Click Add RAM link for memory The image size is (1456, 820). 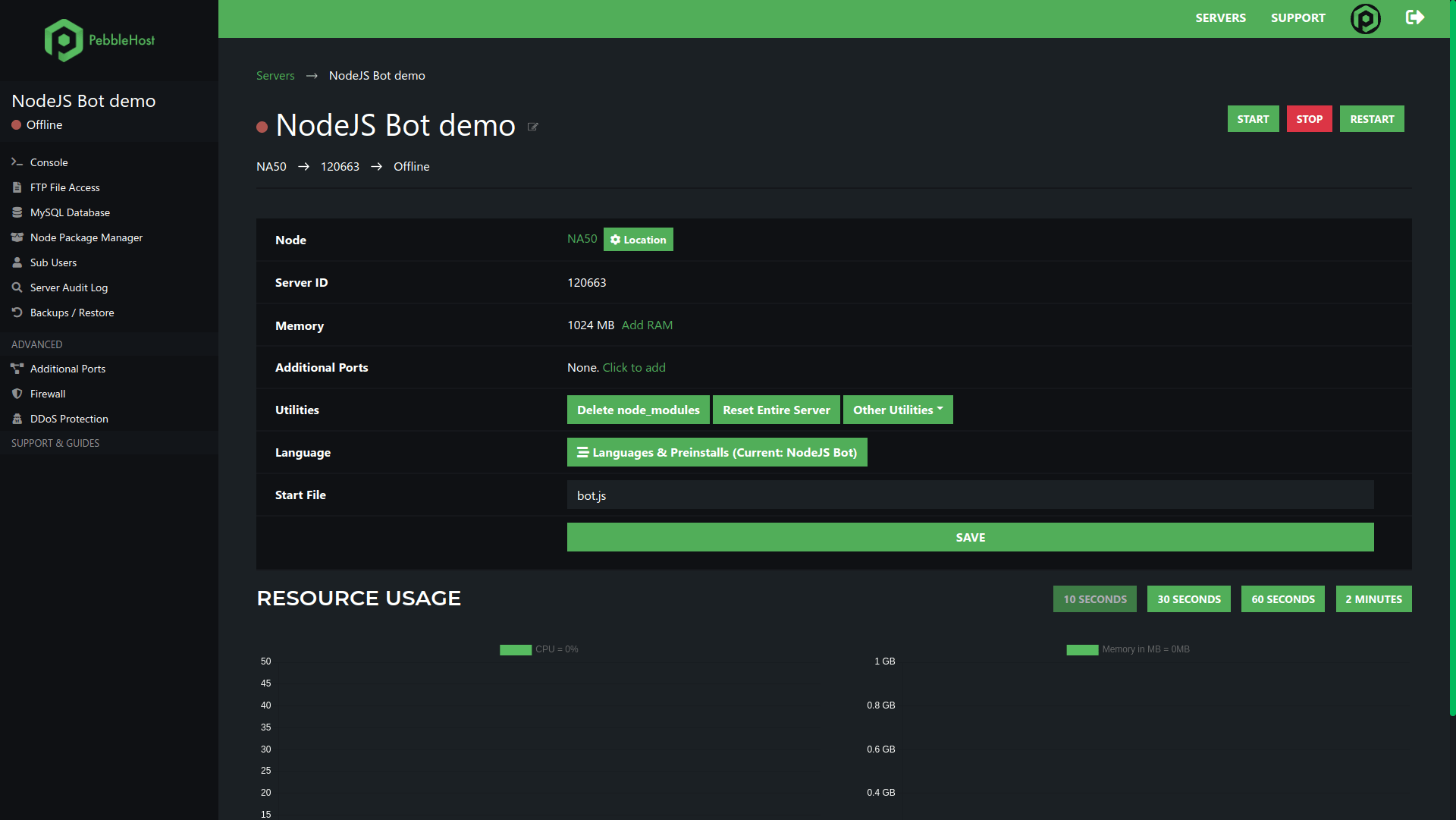pyautogui.click(x=646, y=325)
